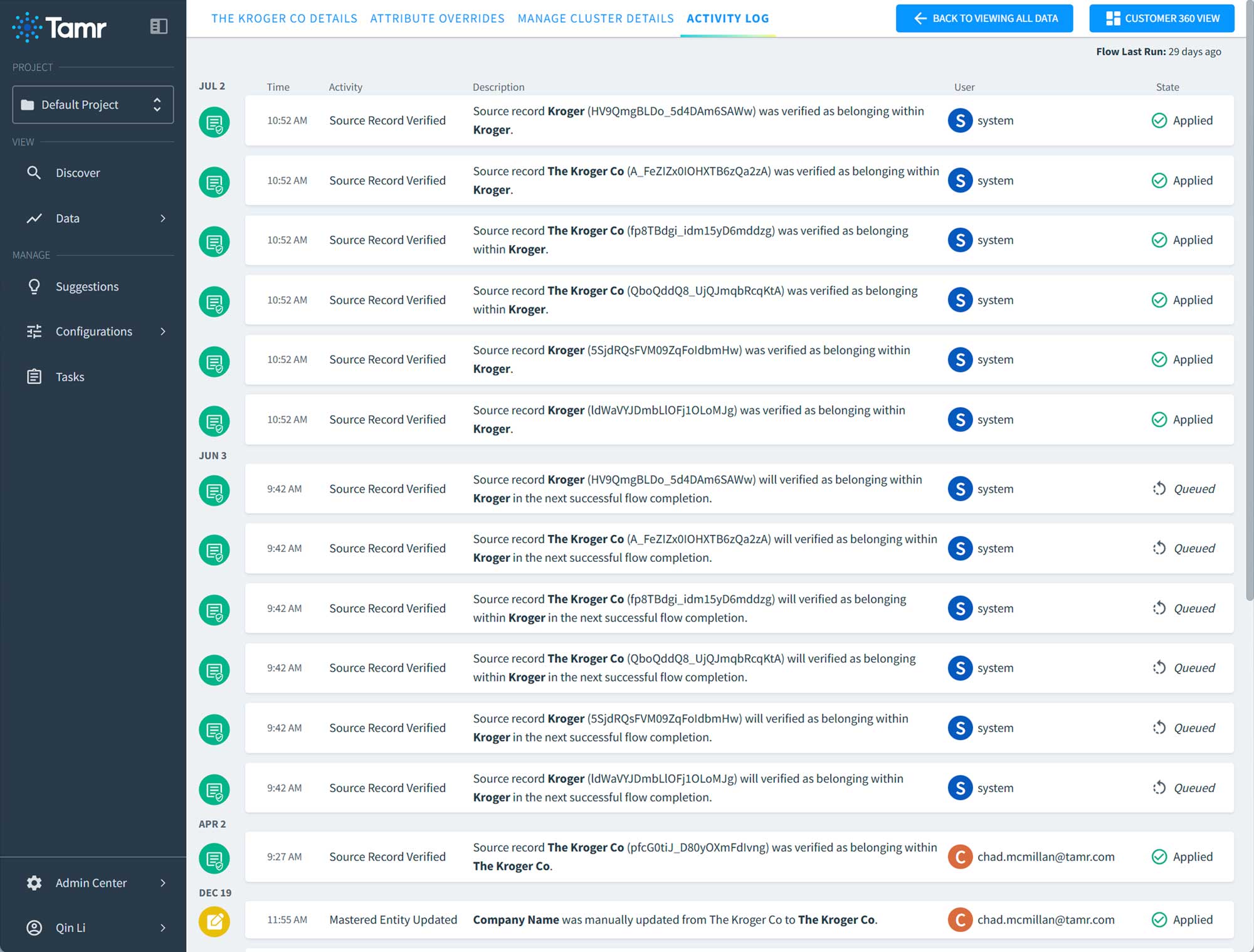This screenshot has height=952, width=1254.
Task: Switch to The Kroger Co Details tab
Action: (x=284, y=18)
